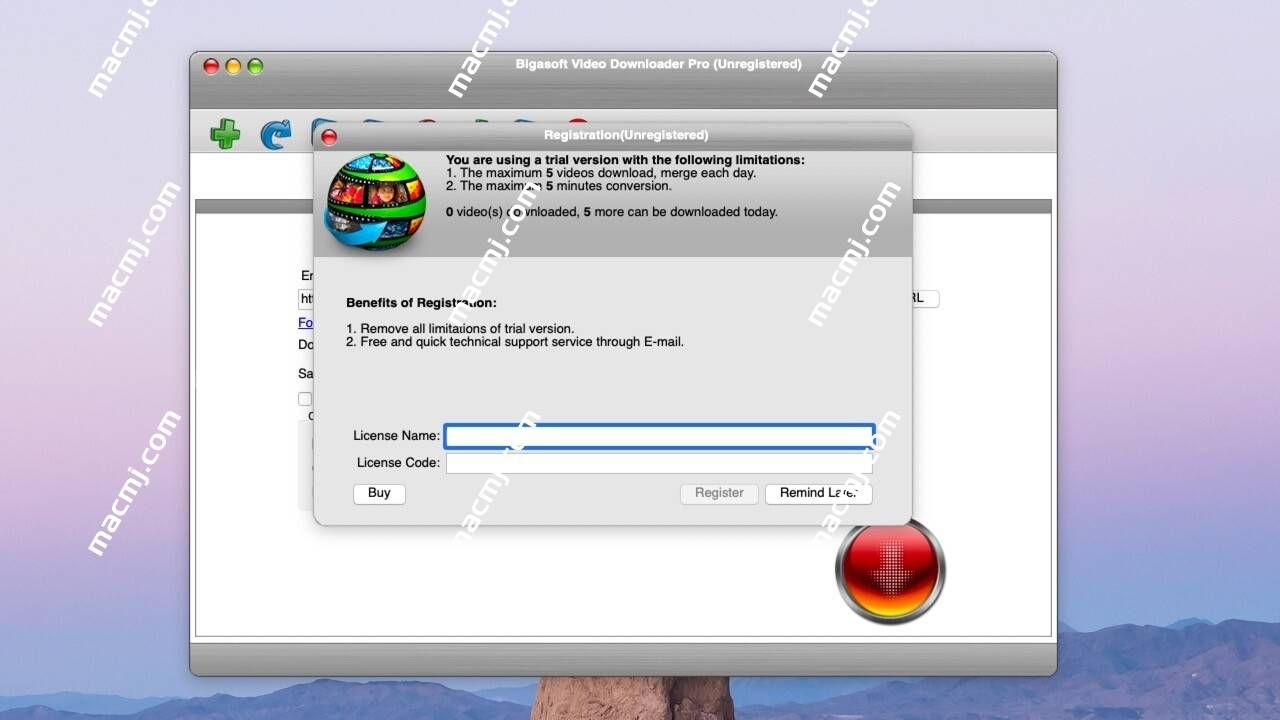Click into the License Code field
Image resolution: width=1280 pixels, height=720 pixels.
pos(660,463)
